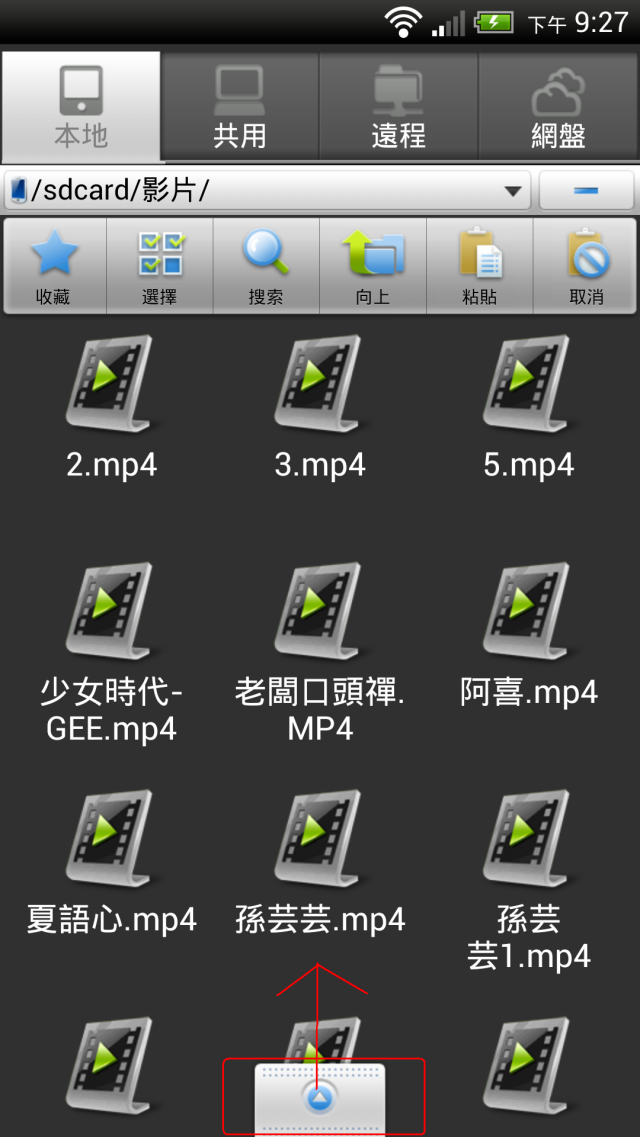640x1138 pixels.
Task: Open the 共用 tab
Action: (x=239, y=106)
